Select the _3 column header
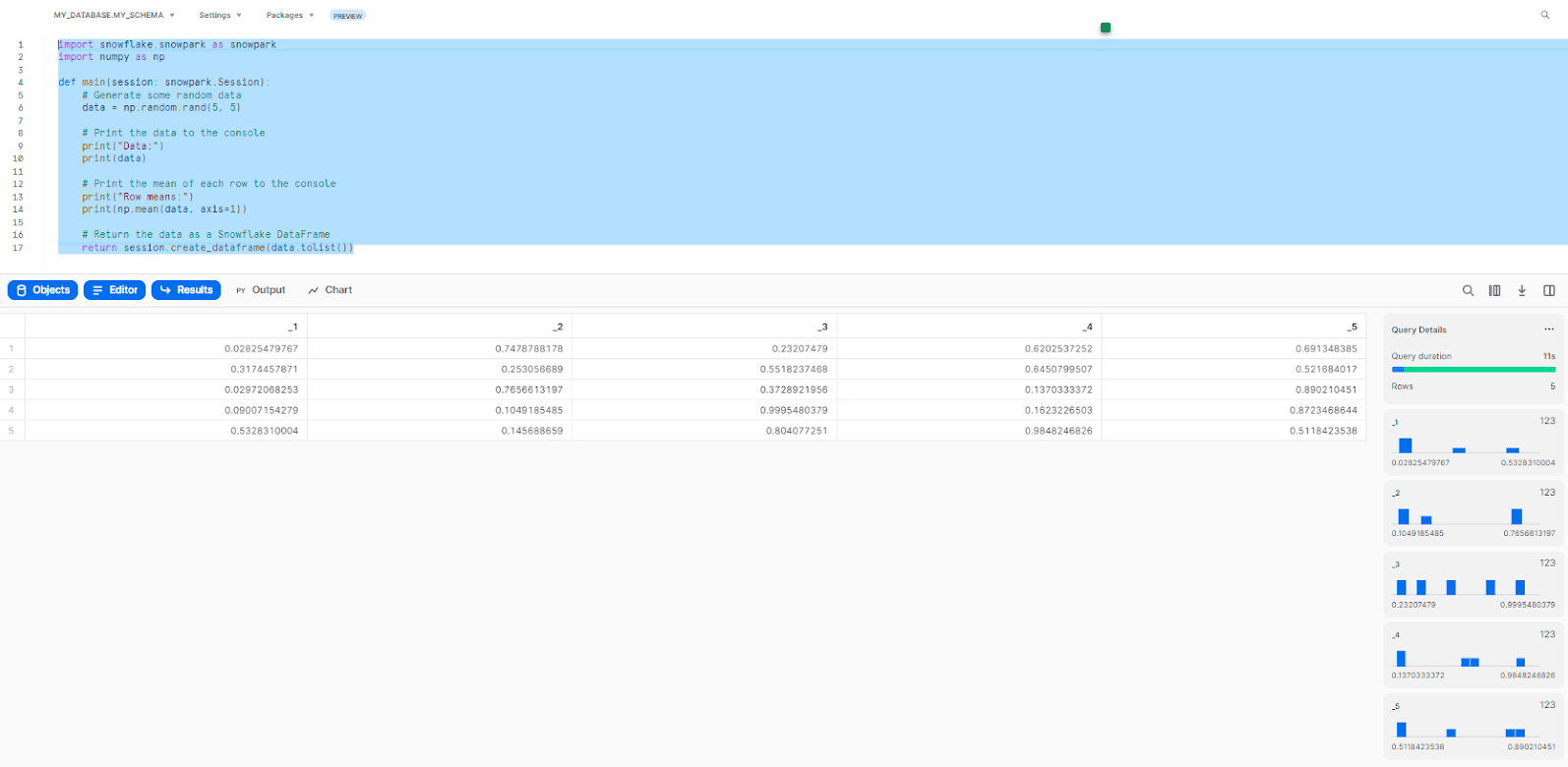This screenshot has height=767, width=1568. [704, 326]
